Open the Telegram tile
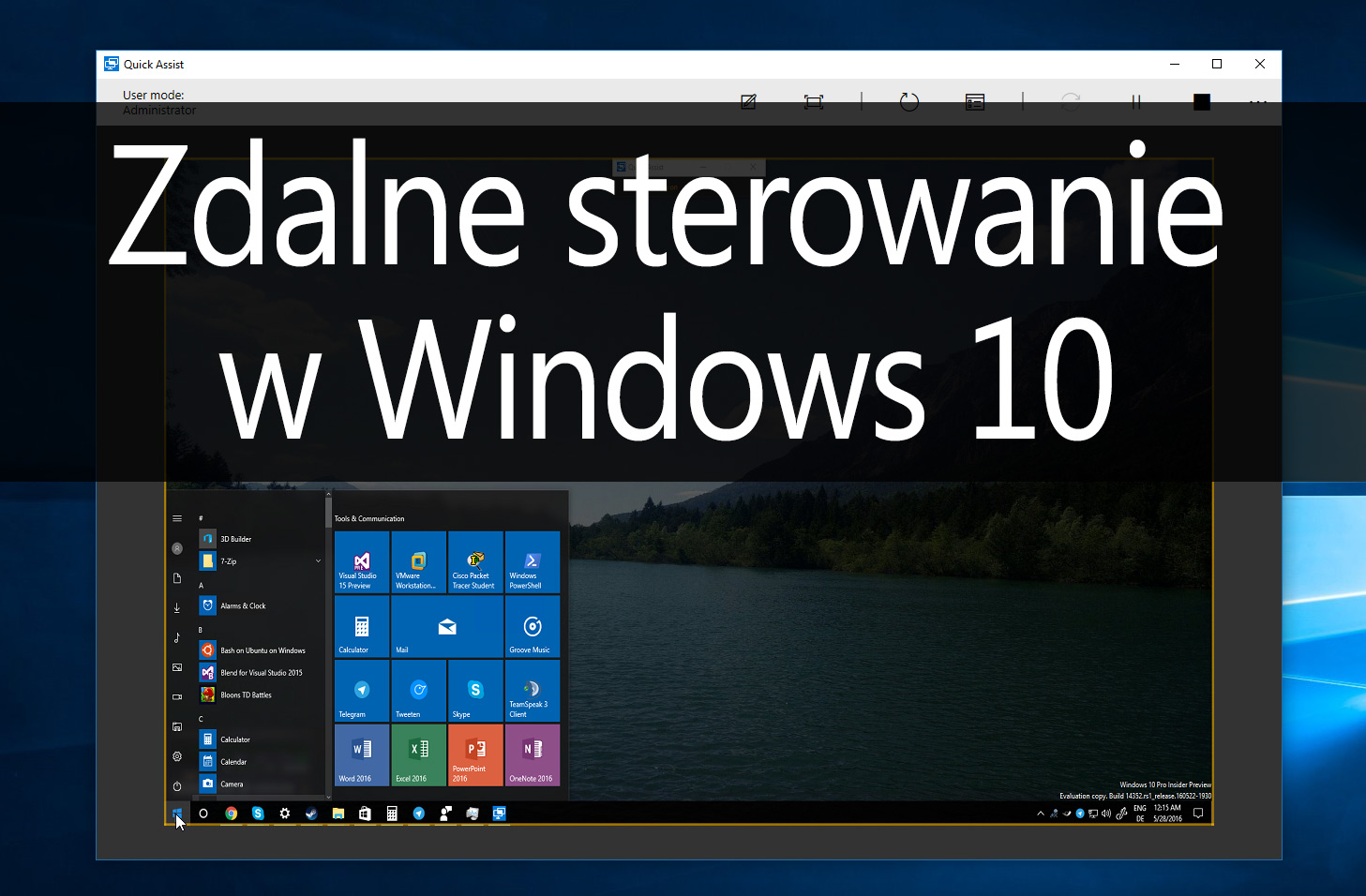Viewport: 1366px width, 896px height. tap(362, 691)
